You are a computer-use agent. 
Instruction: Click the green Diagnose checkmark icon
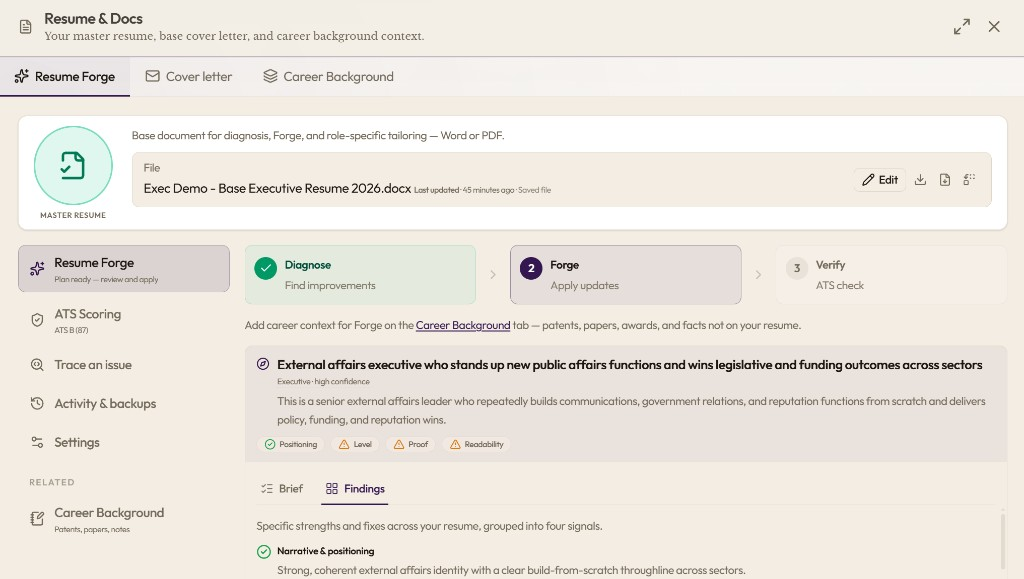point(266,268)
